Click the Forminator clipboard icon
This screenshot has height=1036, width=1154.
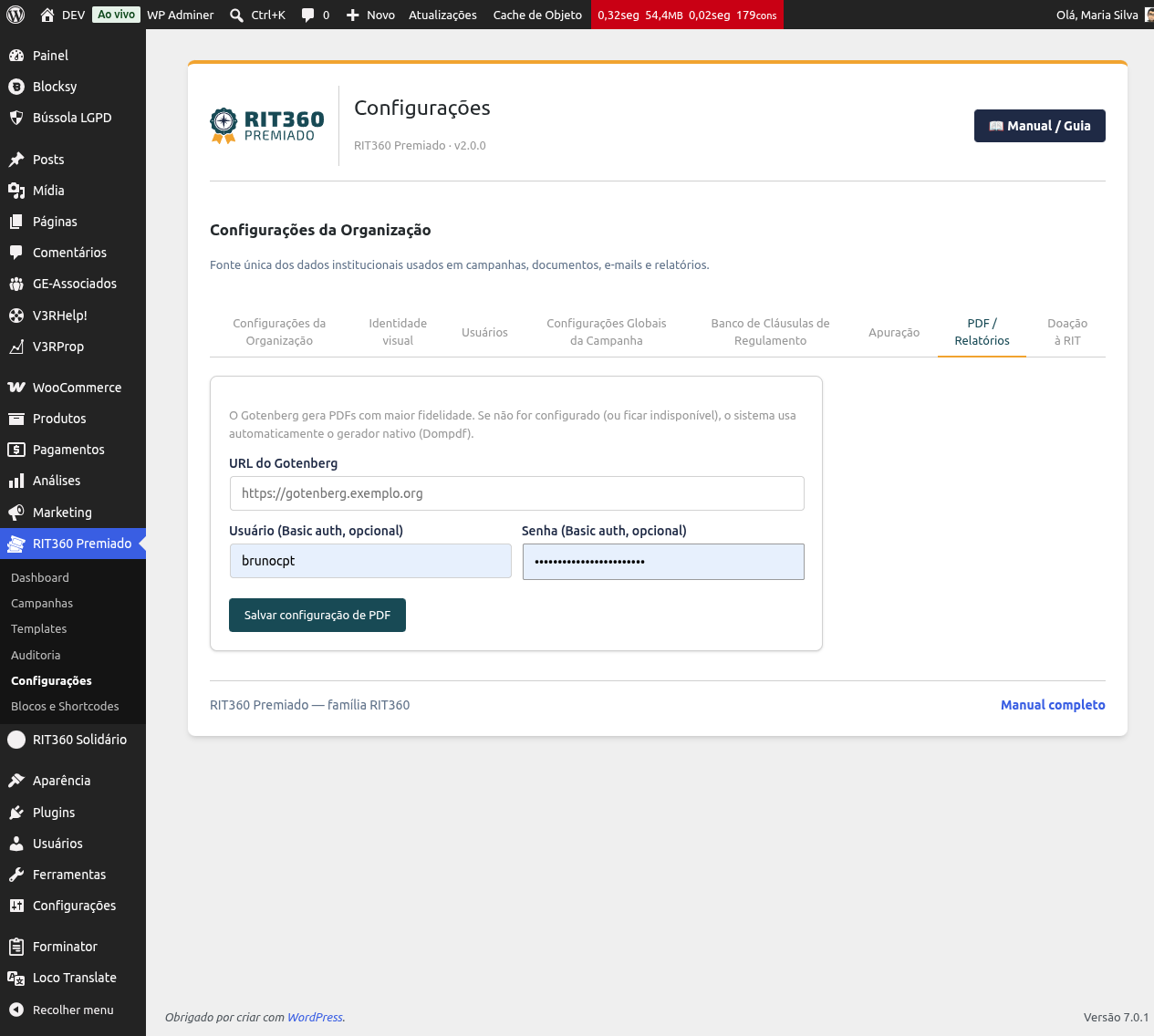click(16, 947)
